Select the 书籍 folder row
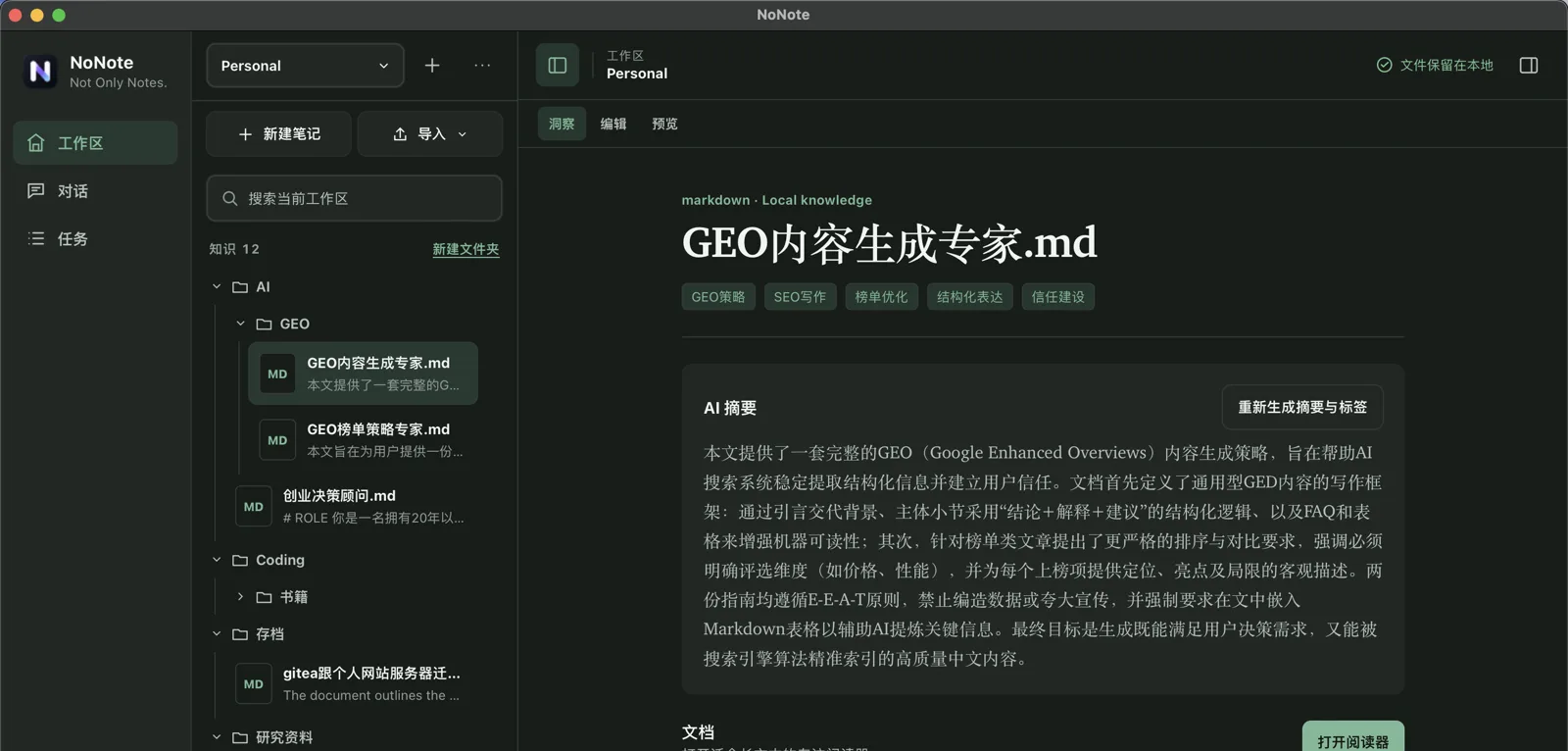The width and height of the screenshot is (1568, 751). (x=367, y=597)
